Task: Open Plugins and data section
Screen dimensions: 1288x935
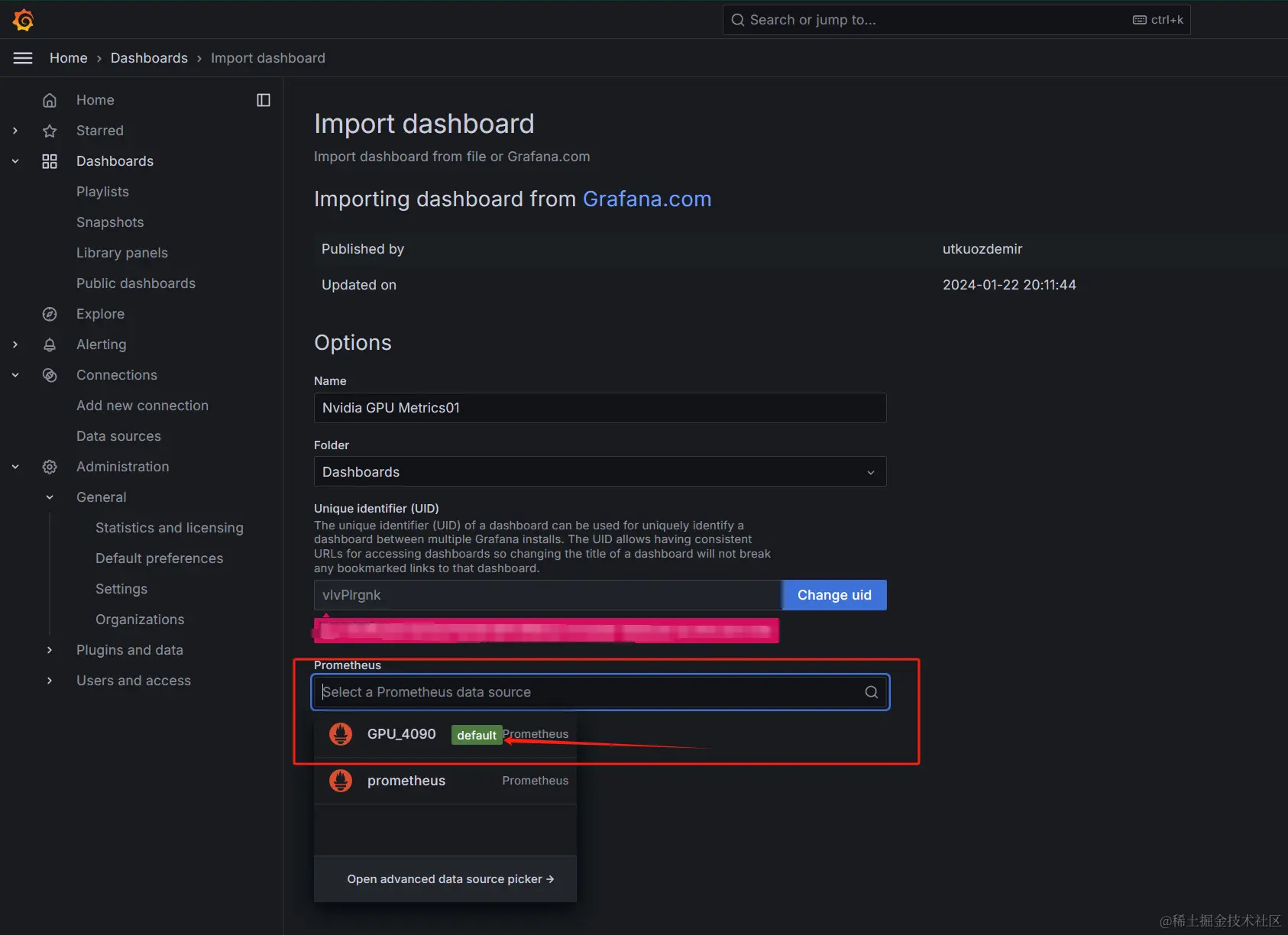Action: (130, 650)
